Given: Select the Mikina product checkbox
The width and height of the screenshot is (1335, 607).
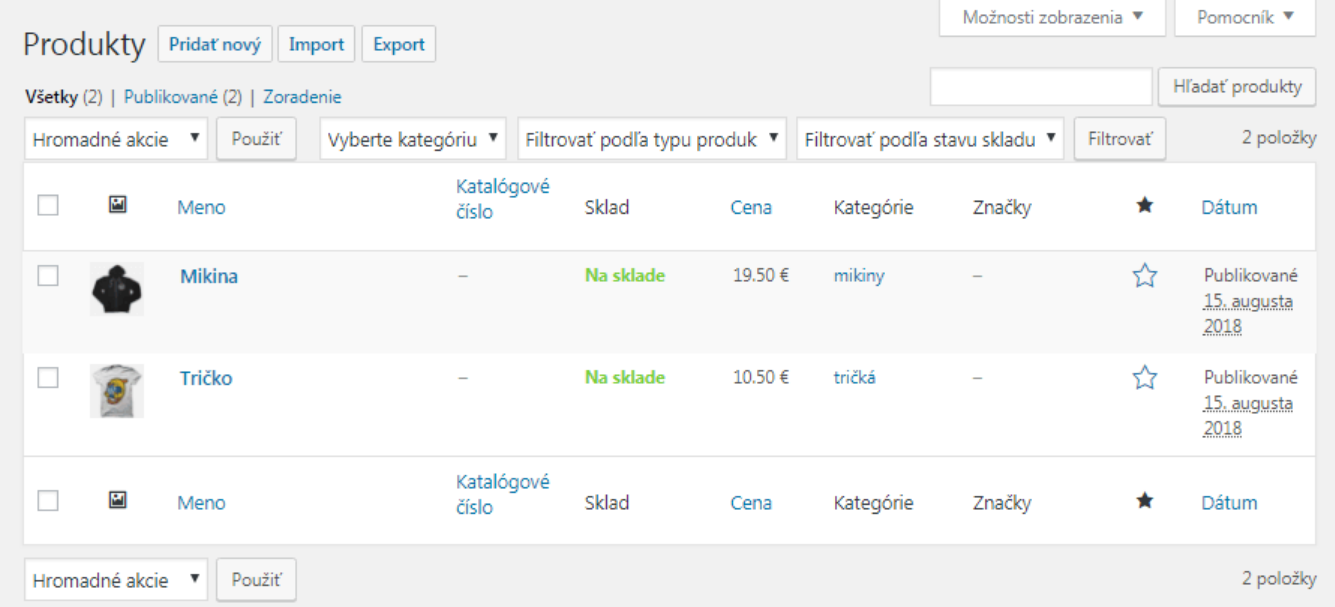Looking at the screenshot, I should pyautogui.click(x=48, y=277).
